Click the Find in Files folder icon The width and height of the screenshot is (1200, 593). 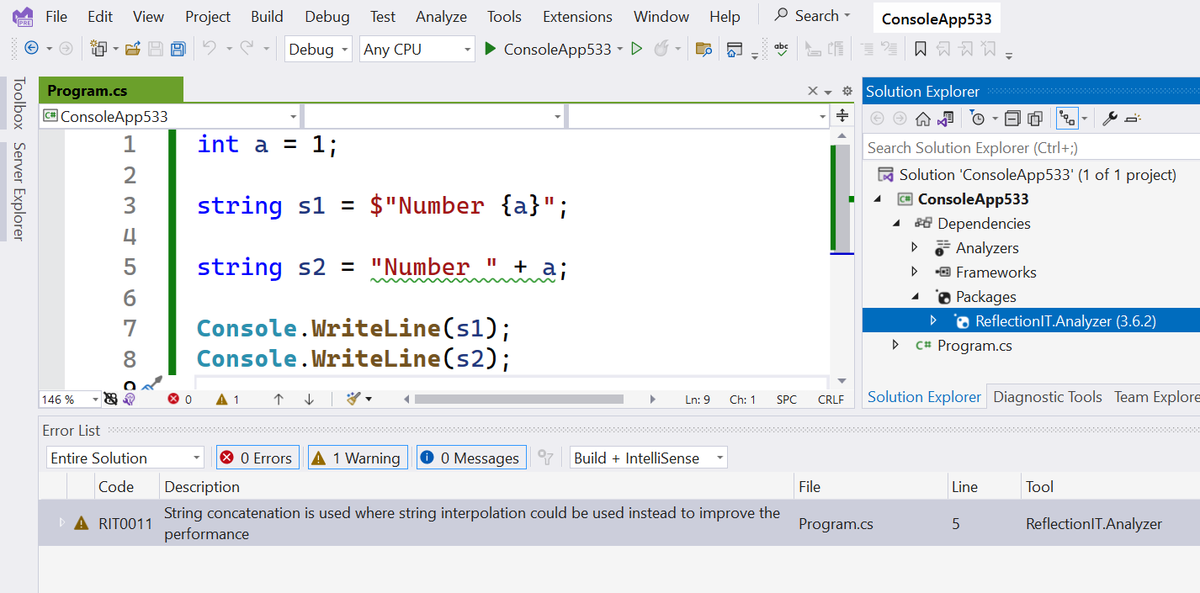coord(703,49)
